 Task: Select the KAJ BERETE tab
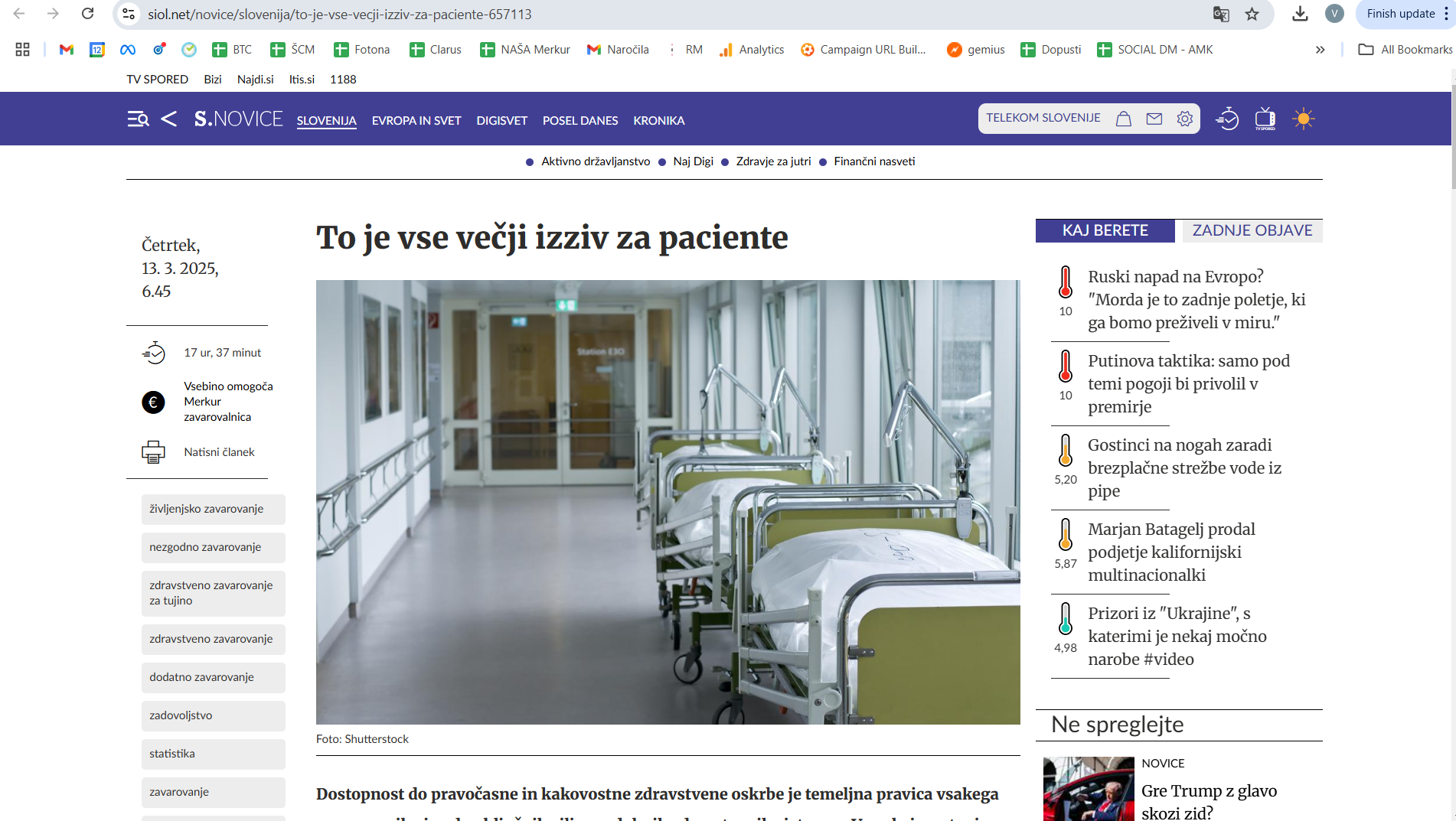(x=1105, y=230)
